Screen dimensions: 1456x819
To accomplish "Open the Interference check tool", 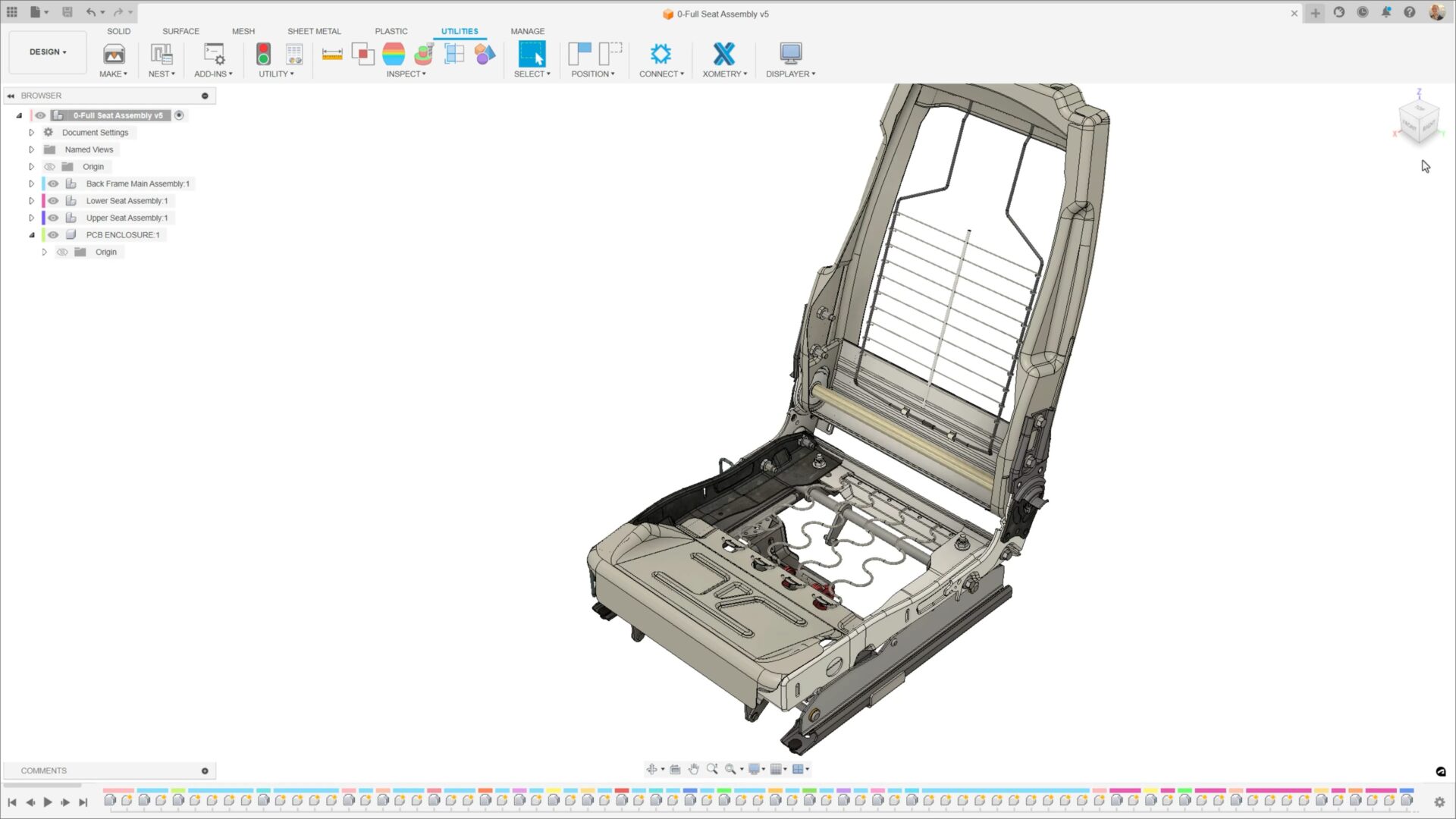I will coord(362,53).
